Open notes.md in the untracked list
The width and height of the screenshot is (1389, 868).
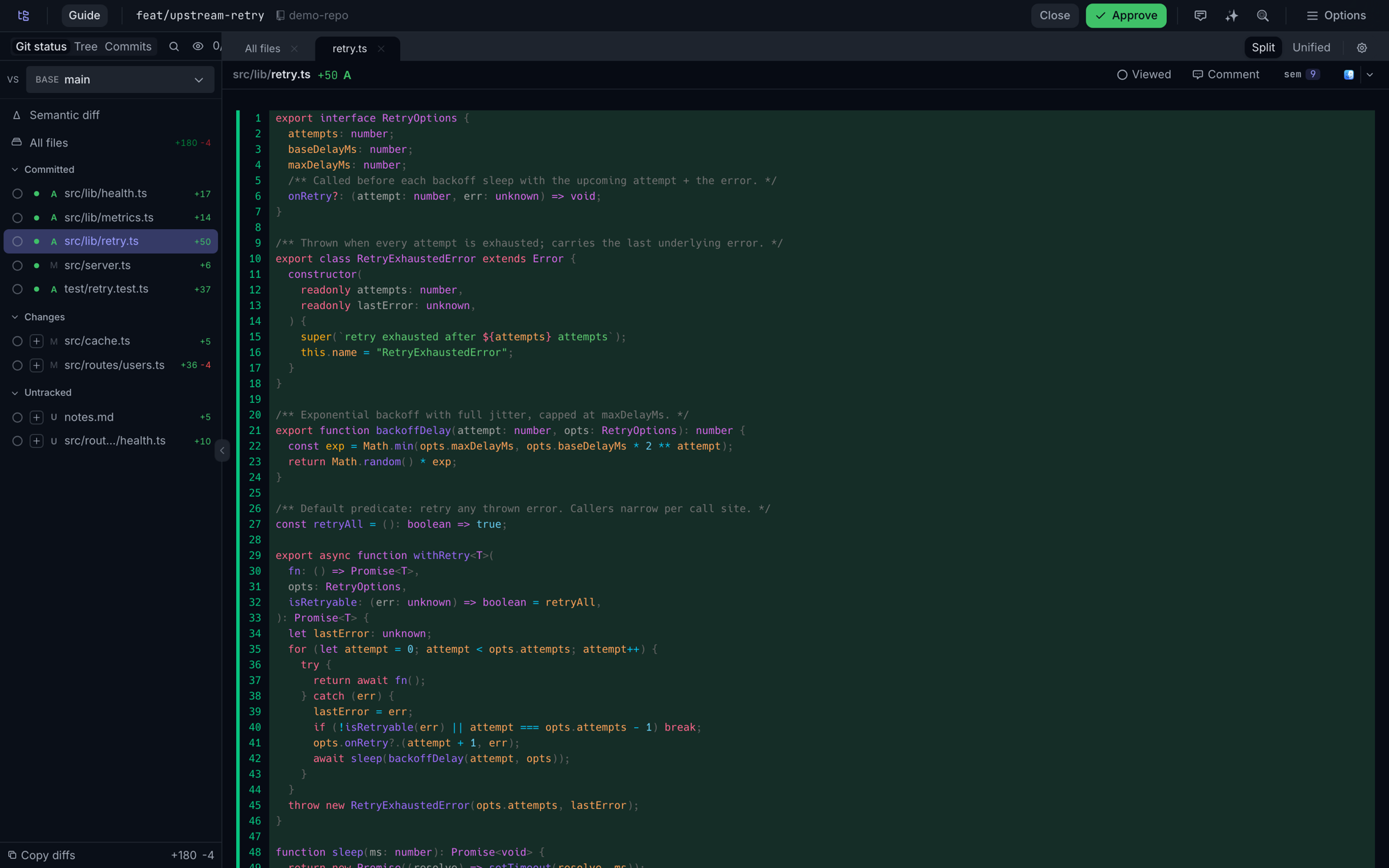(x=111, y=417)
